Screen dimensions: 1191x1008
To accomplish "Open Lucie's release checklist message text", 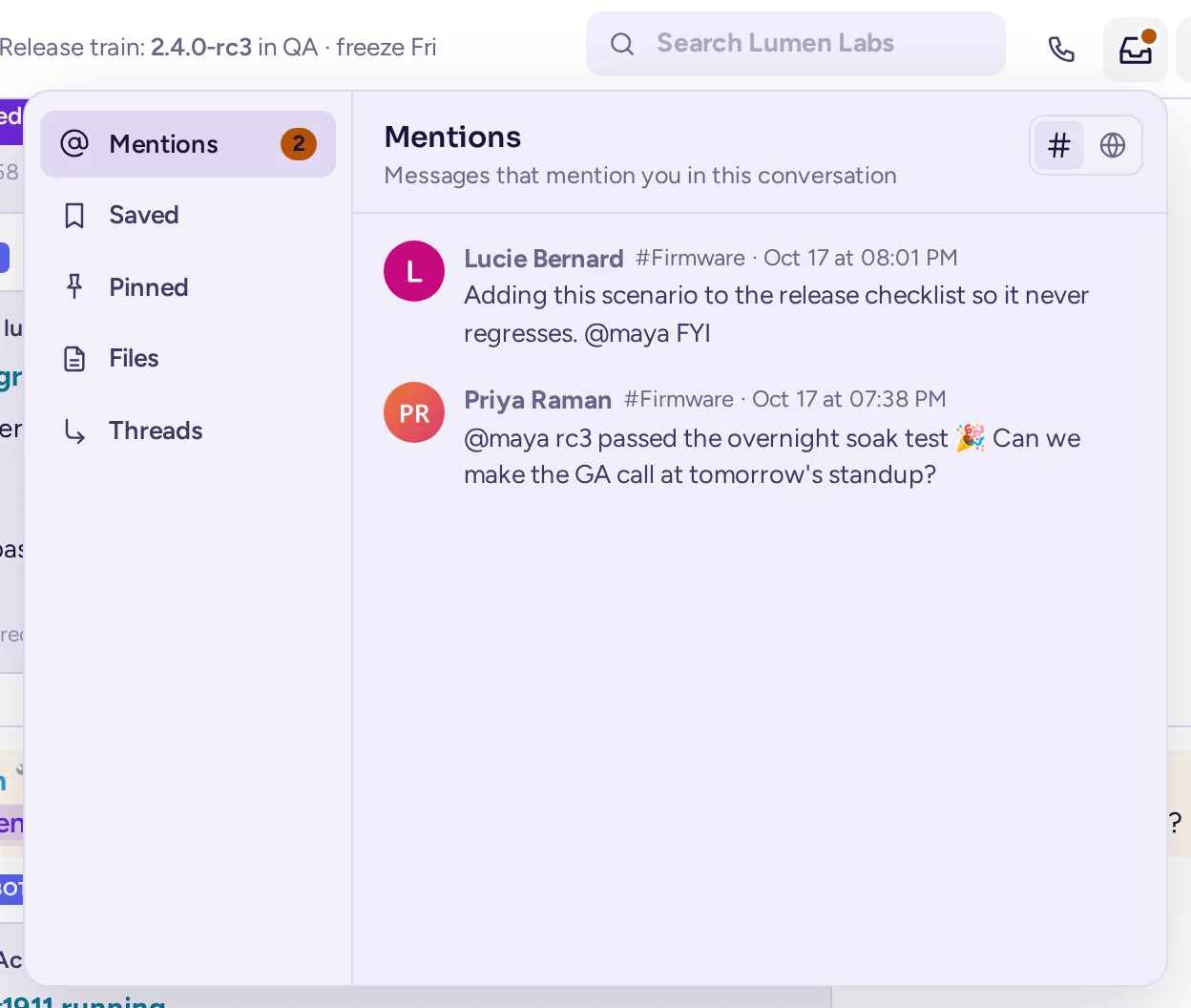I will point(777,314).
